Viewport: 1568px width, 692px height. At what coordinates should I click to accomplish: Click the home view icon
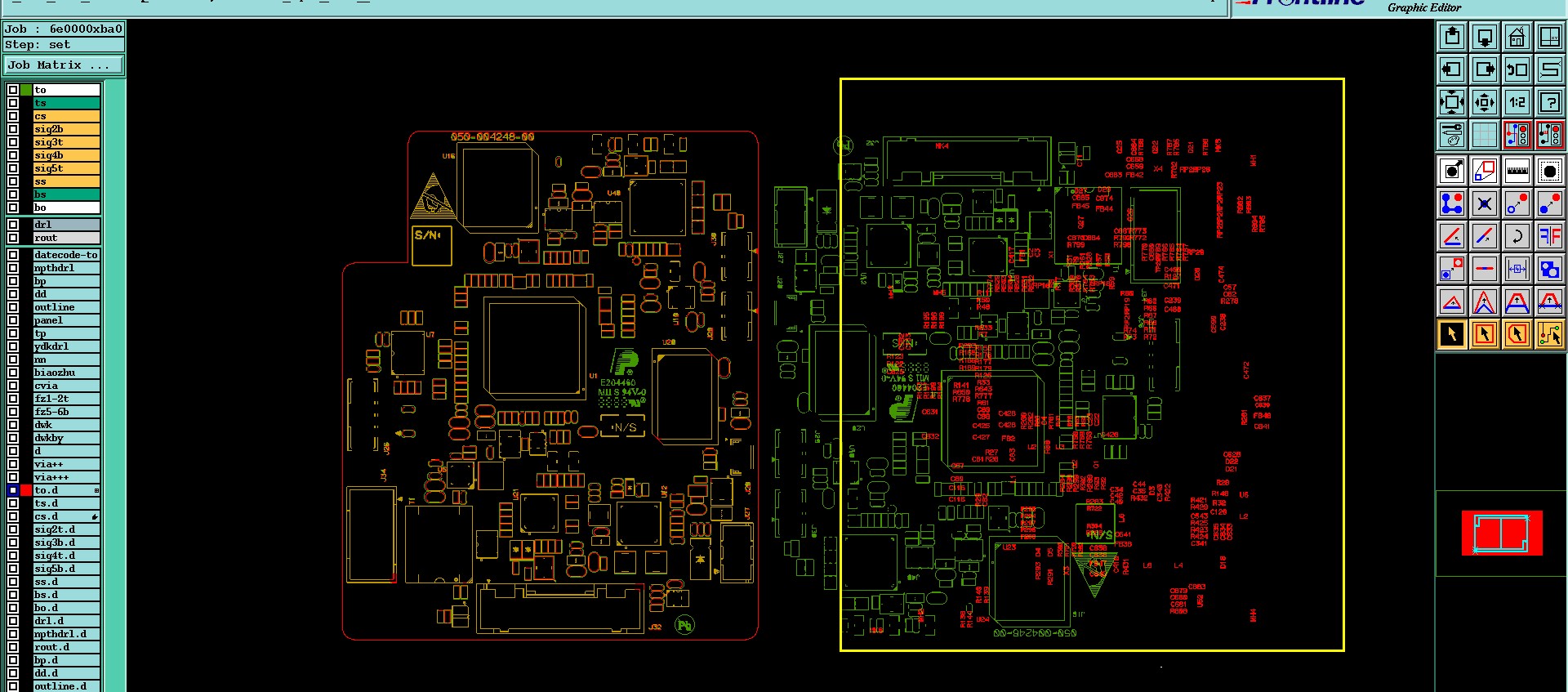tap(1517, 37)
